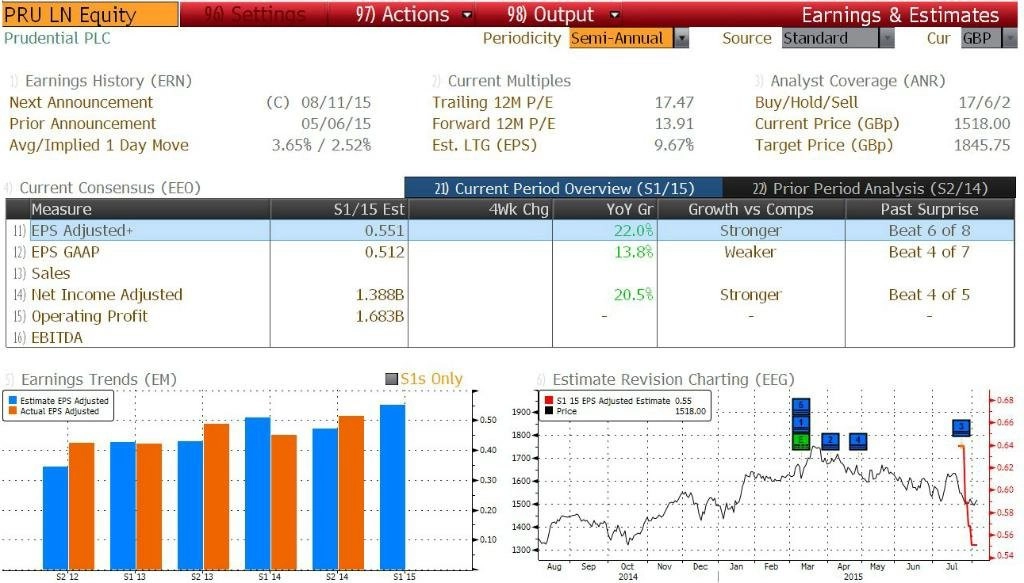Click the S2 14 orange actual bar
Screen dimensions: 1024x583
click(x=351, y=493)
